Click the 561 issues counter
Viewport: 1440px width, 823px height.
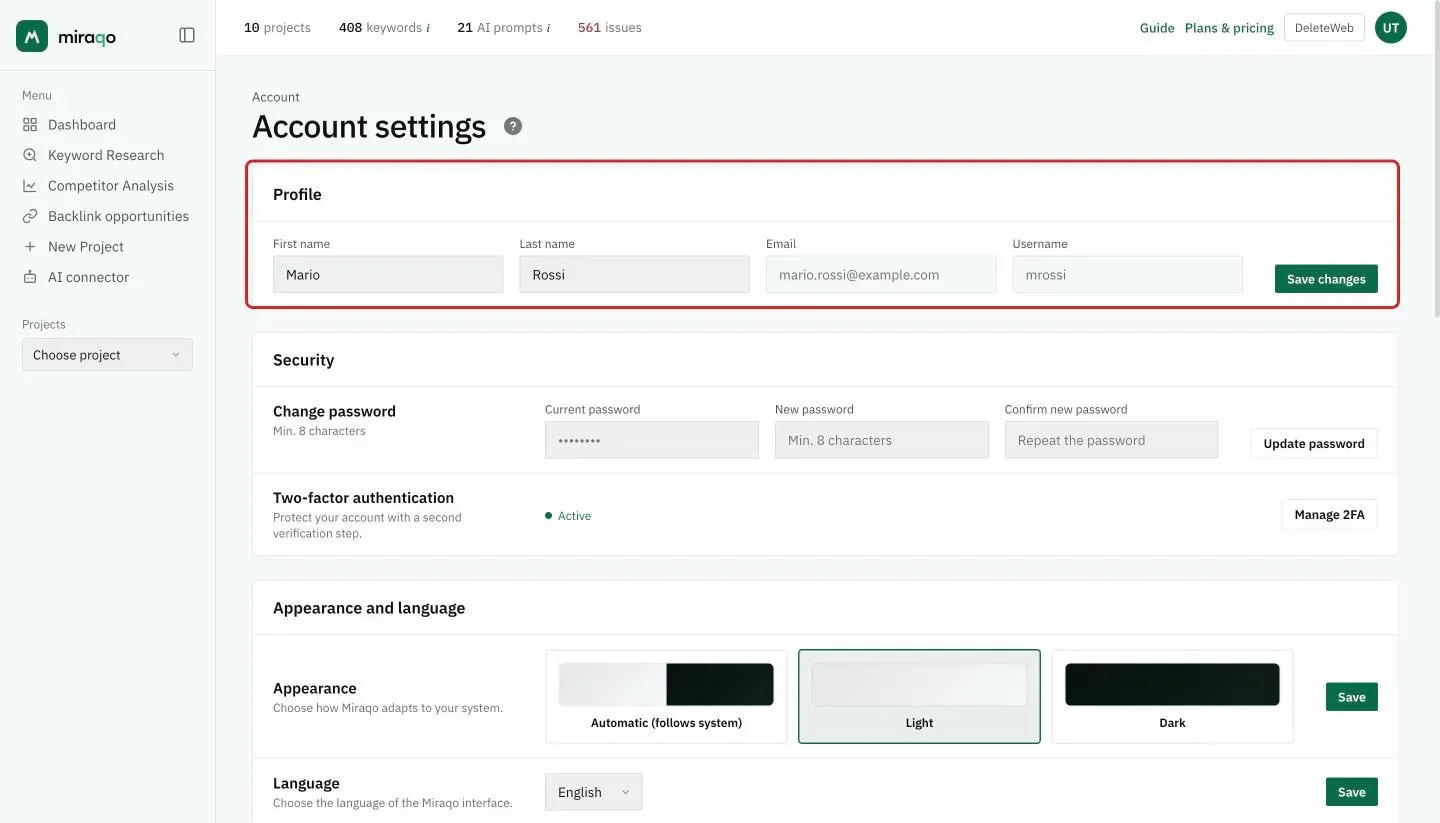(x=610, y=28)
